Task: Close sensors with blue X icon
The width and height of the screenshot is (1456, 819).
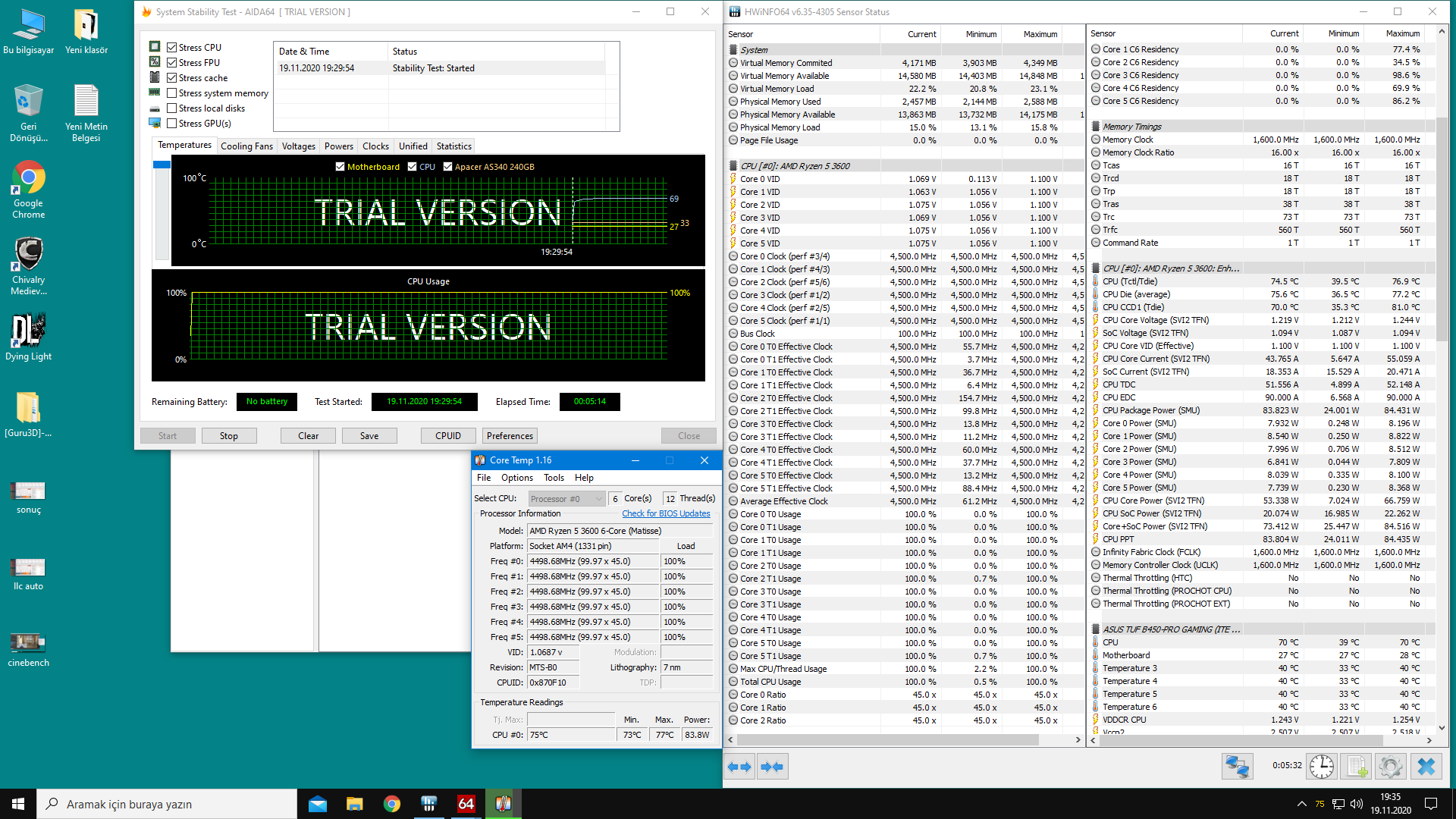Action: tap(1426, 767)
